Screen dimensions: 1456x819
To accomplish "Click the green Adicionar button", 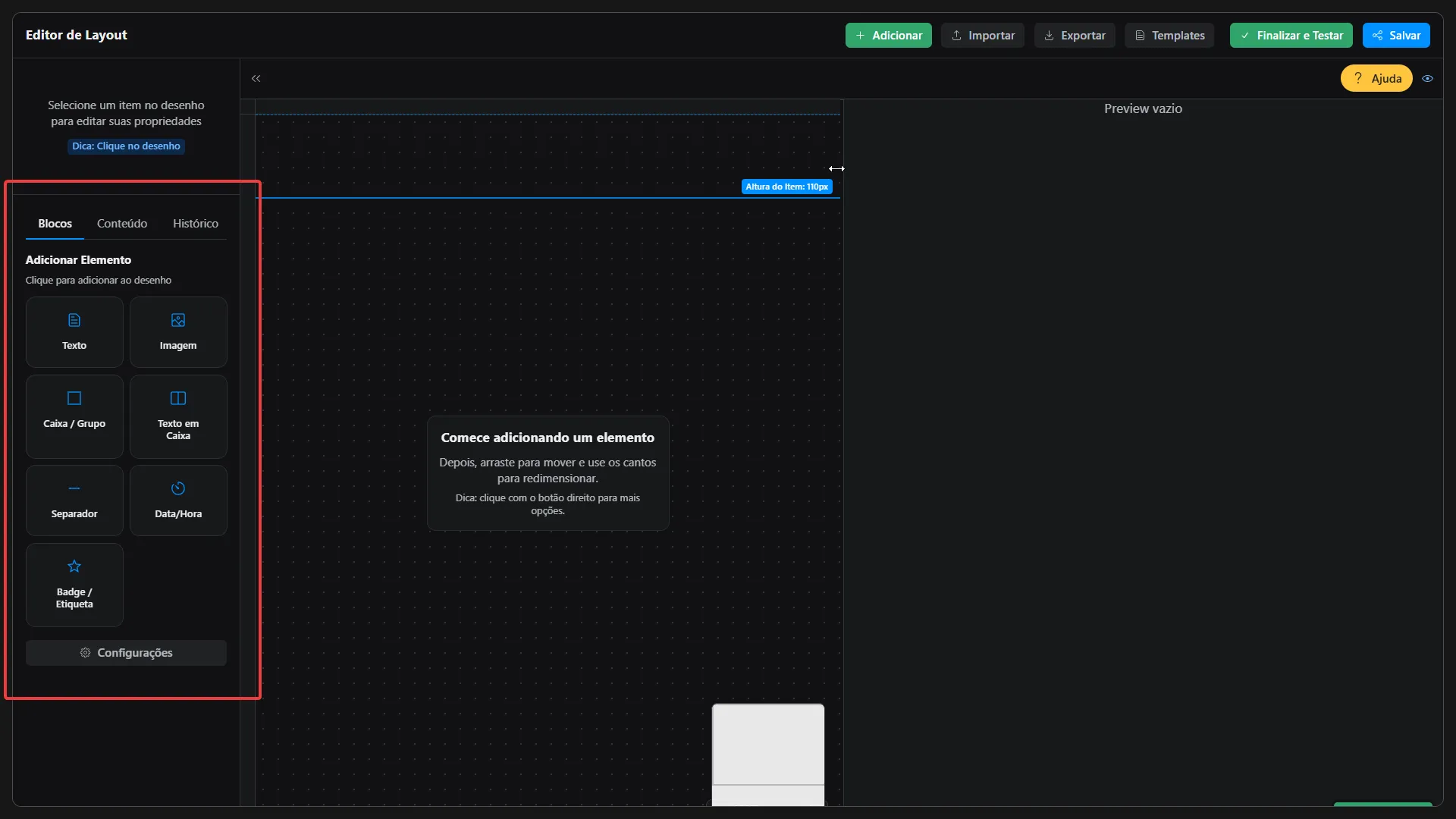I will tap(888, 36).
